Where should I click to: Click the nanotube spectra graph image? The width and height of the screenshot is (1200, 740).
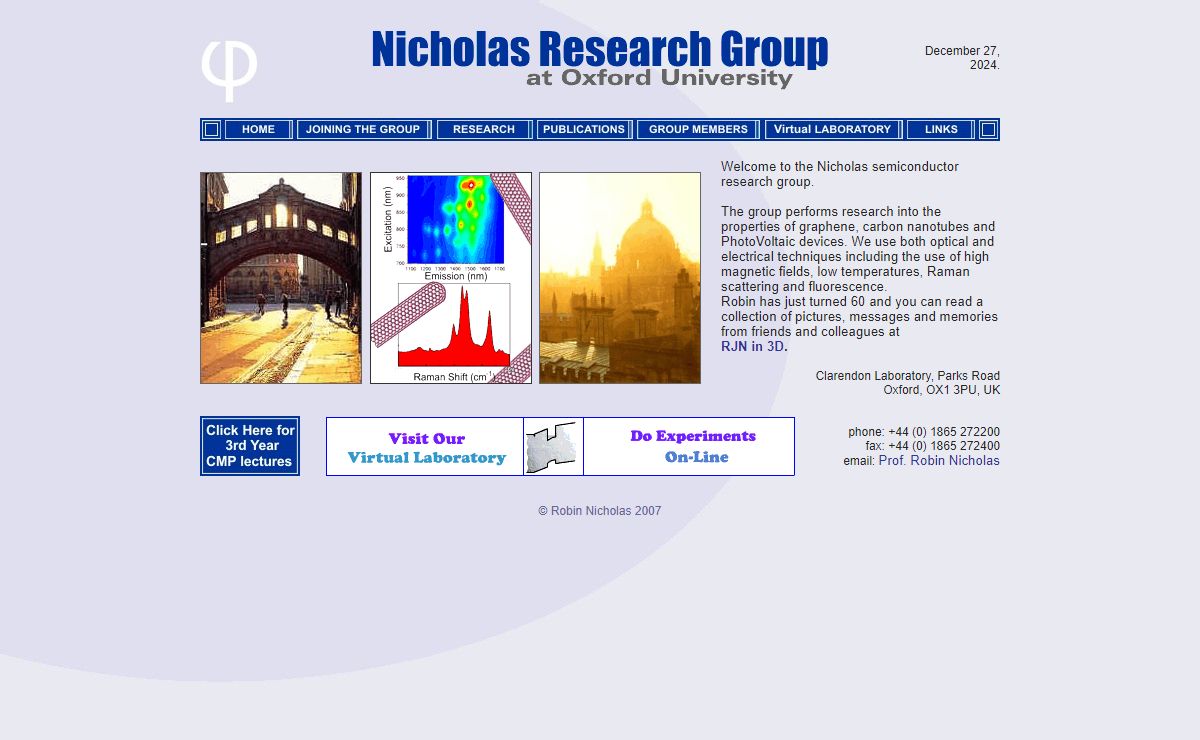click(451, 278)
